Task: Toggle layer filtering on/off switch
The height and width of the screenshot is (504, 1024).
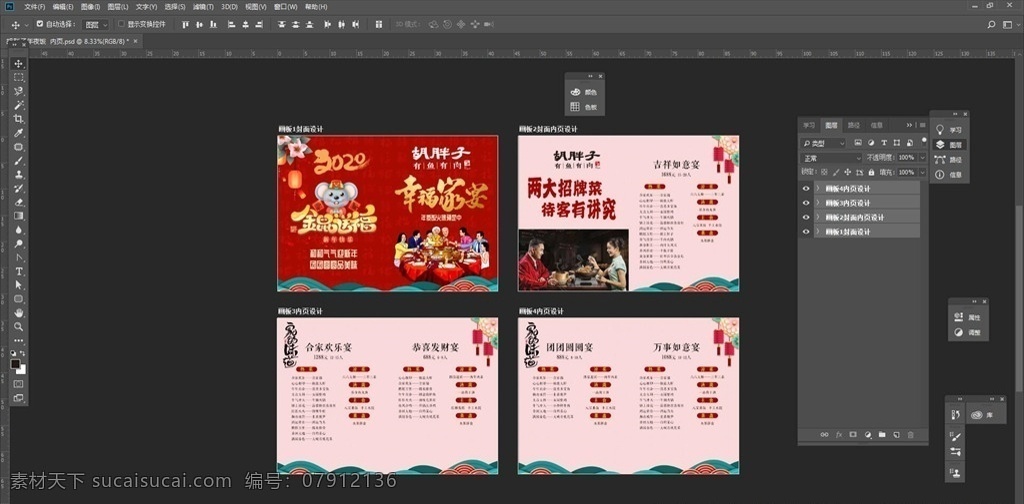Action: pyautogui.click(x=924, y=142)
